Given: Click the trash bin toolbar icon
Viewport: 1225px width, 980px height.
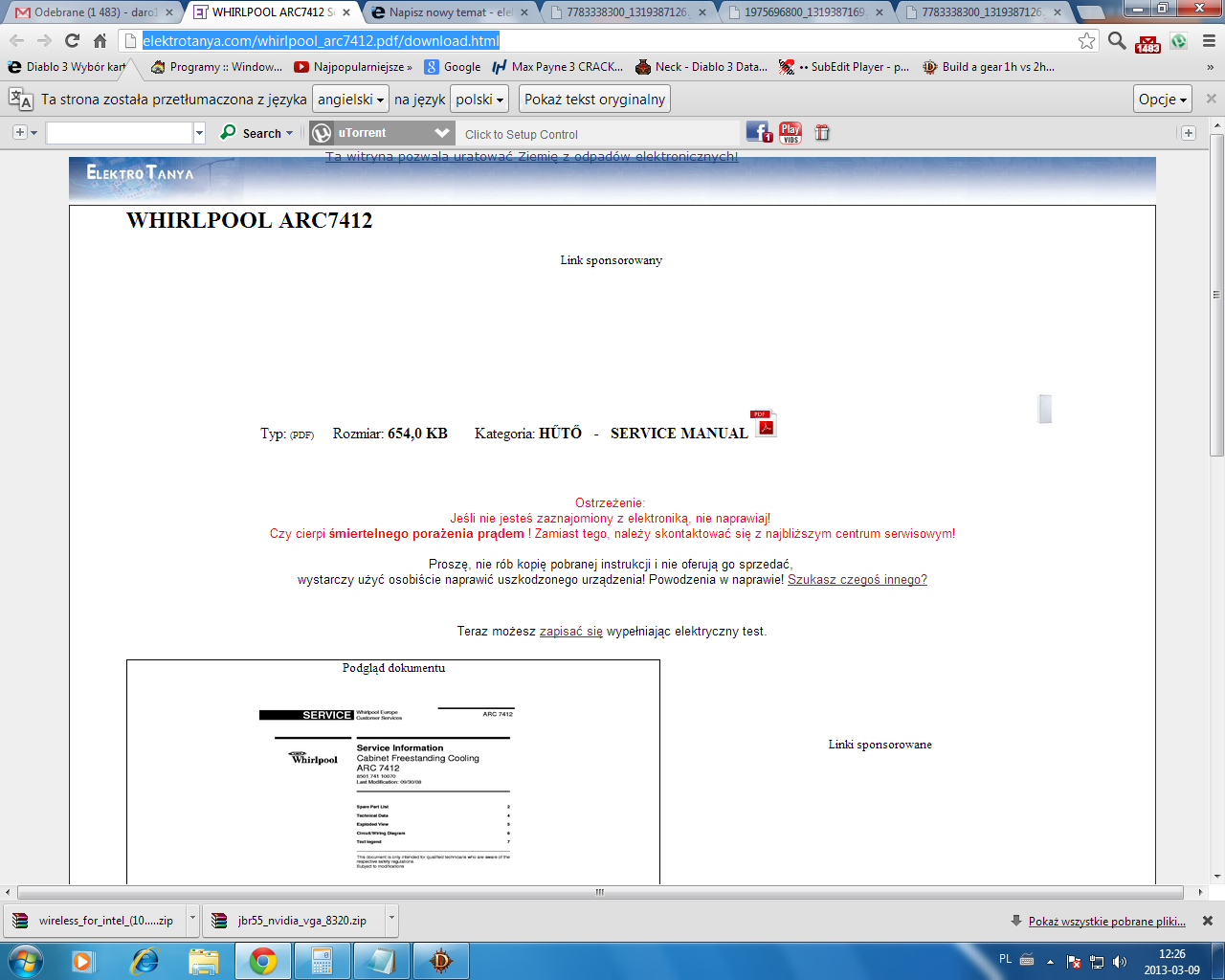Looking at the screenshot, I should click(822, 133).
